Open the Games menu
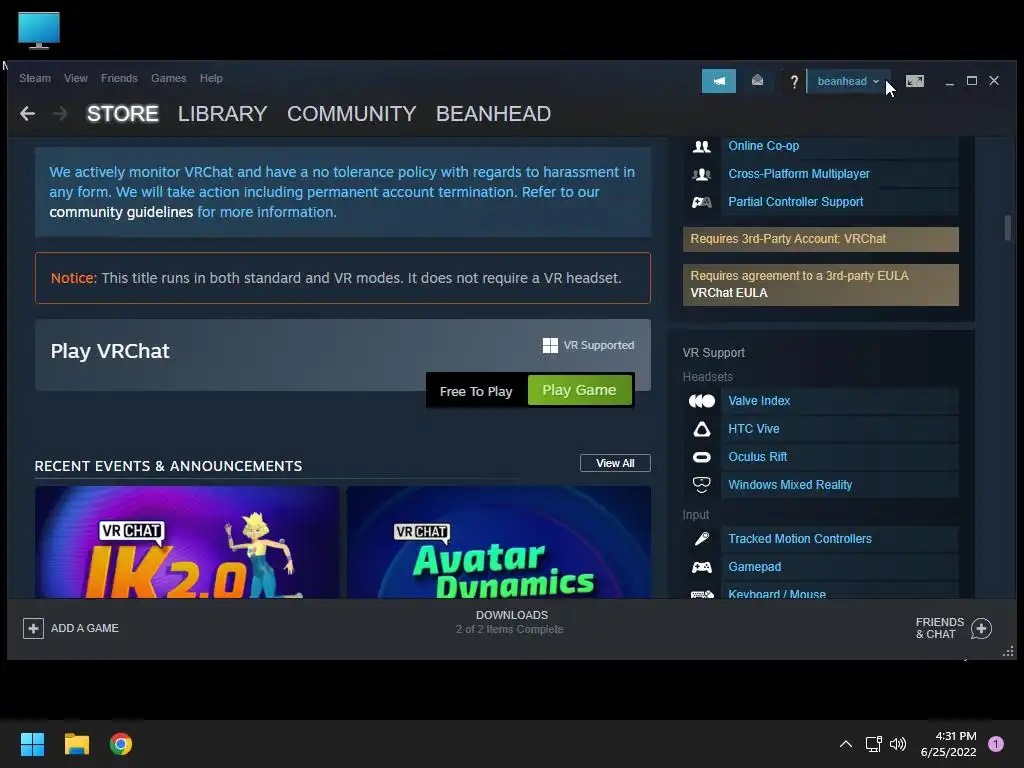The width and height of the screenshot is (1024, 768). tap(168, 78)
